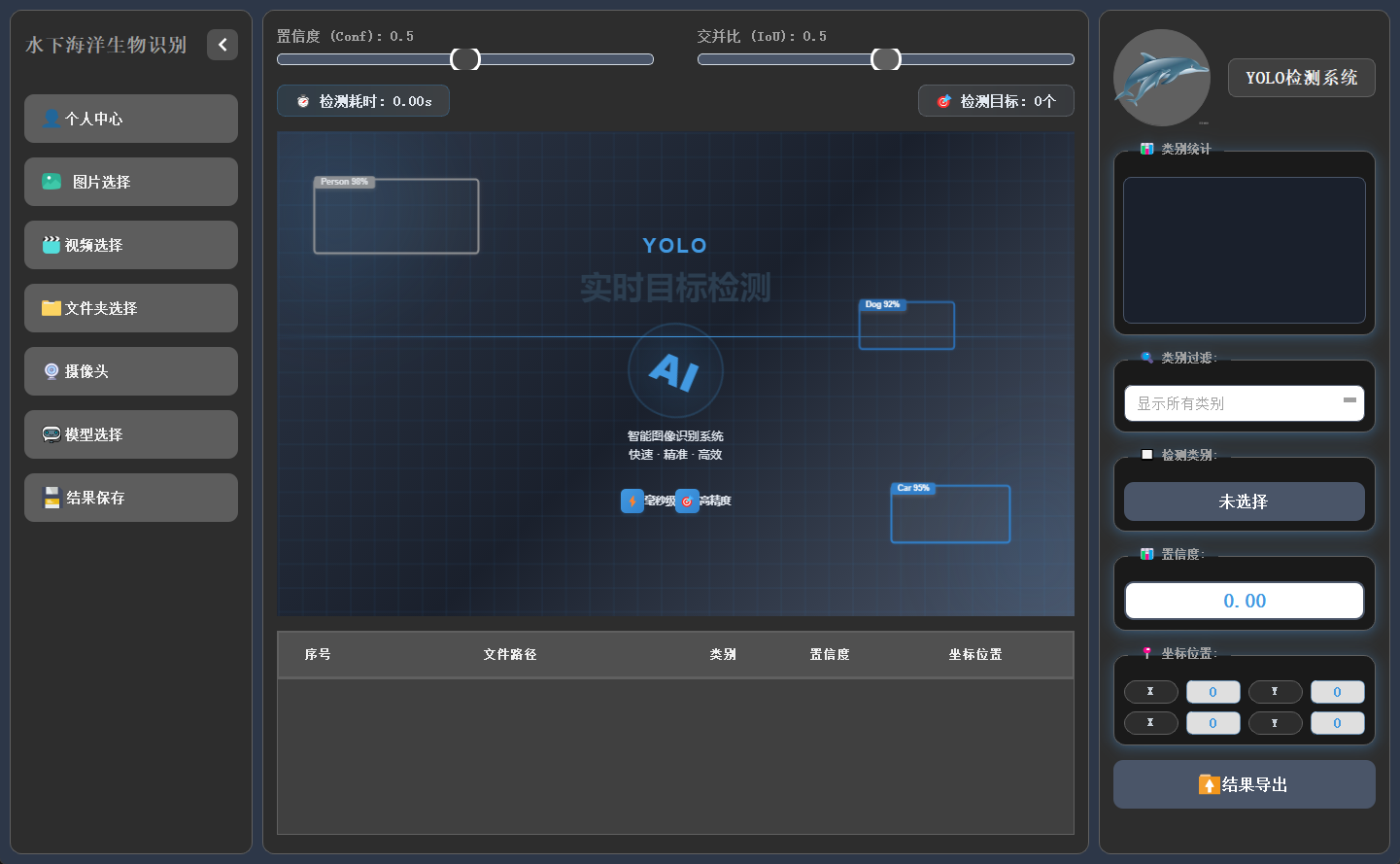Click the floppy disk icon for 结果保存

[x=51, y=498]
